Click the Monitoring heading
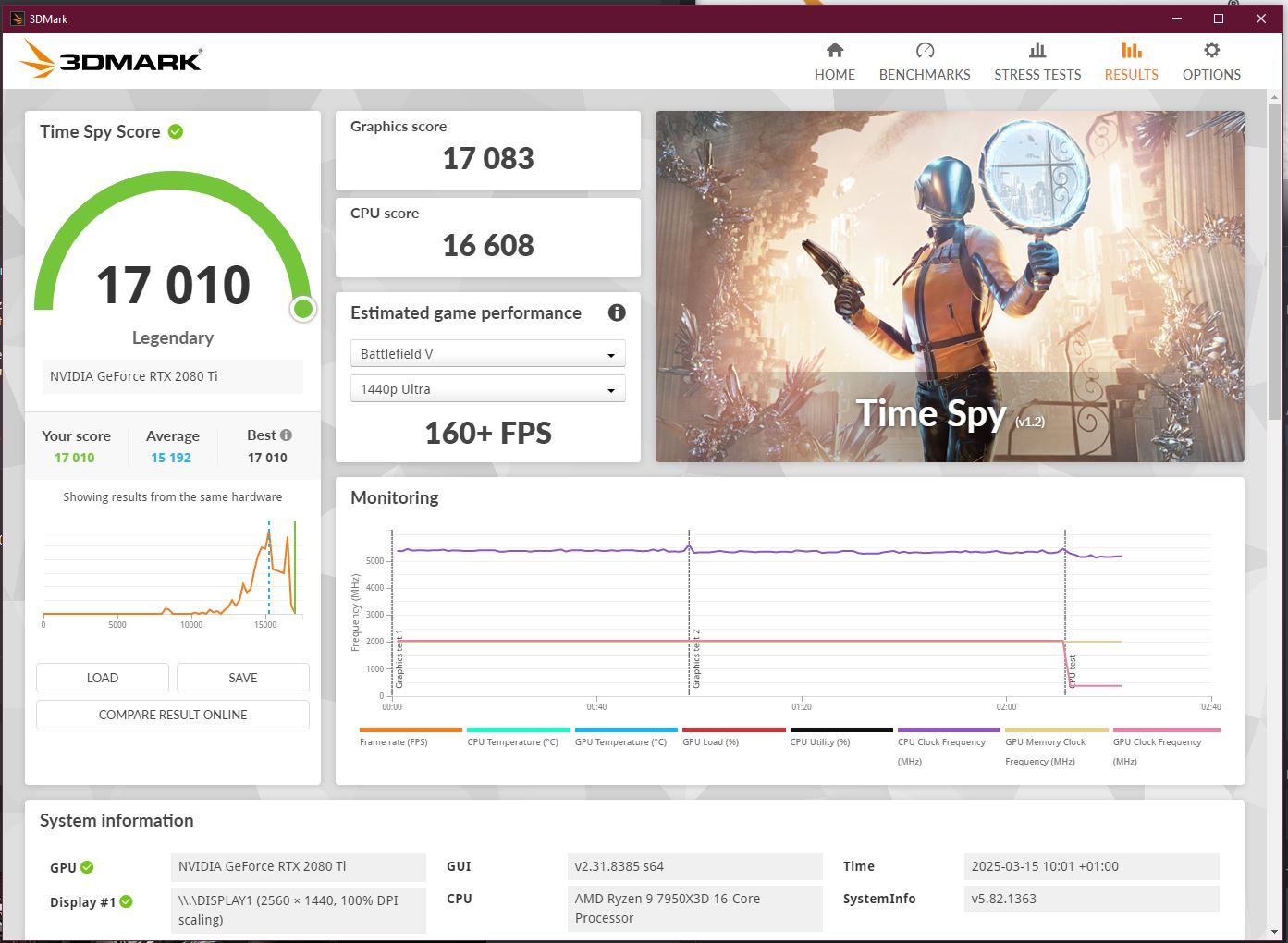The image size is (1288, 943). point(395,497)
